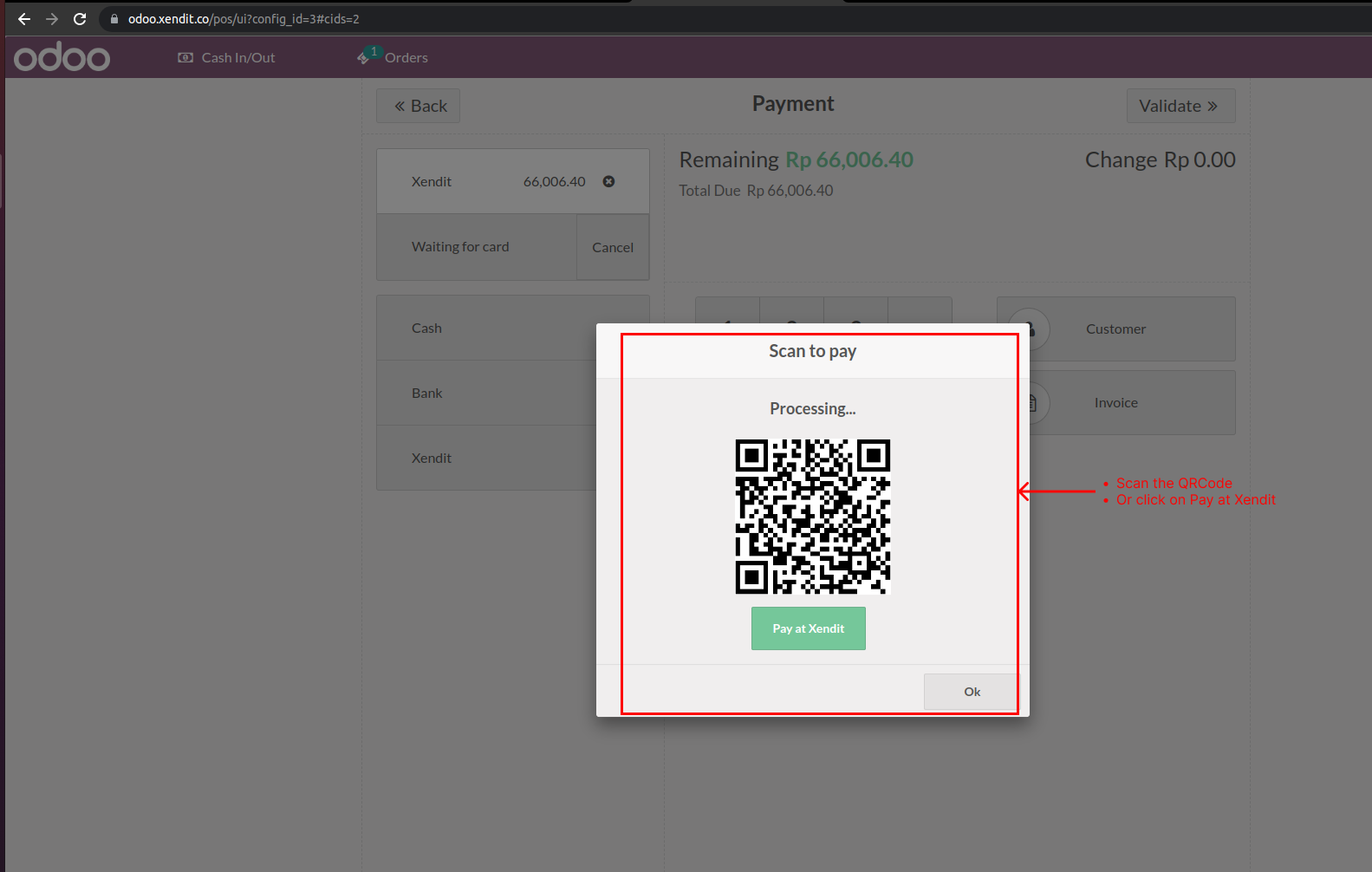Click the Pay at Xendit button
The height and width of the screenshot is (872, 1372).
pyautogui.click(x=809, y=628)
